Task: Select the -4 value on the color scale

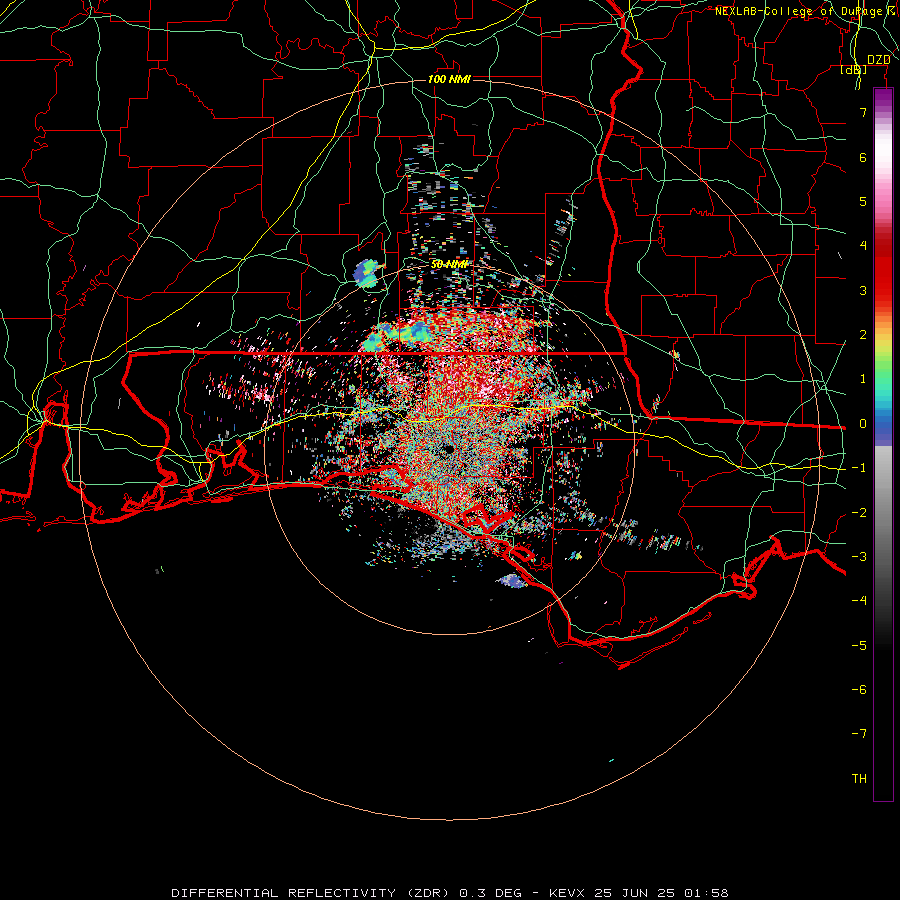Action: pyautogui.click(x=859, y=601)
